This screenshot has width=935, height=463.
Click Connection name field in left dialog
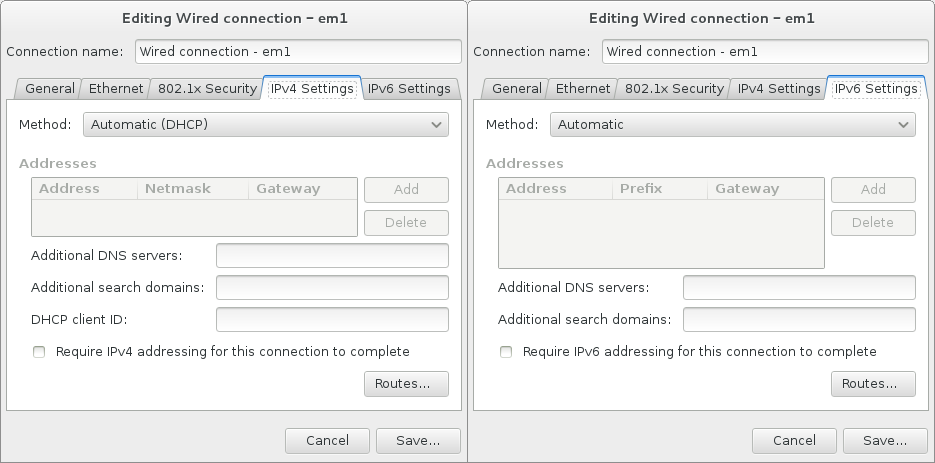pos(297,52)
